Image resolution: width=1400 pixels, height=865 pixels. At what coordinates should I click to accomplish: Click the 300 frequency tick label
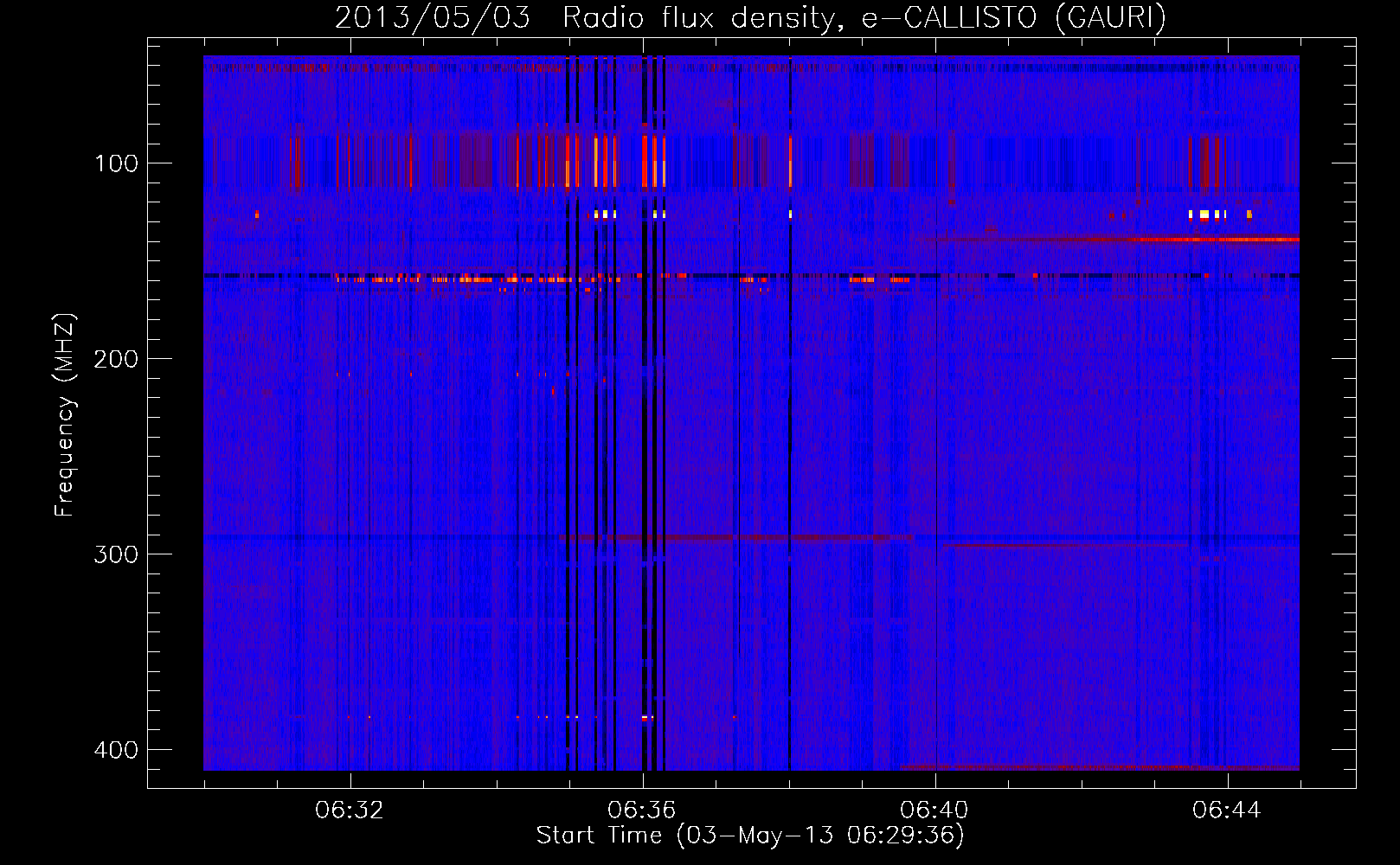point(116,554)
